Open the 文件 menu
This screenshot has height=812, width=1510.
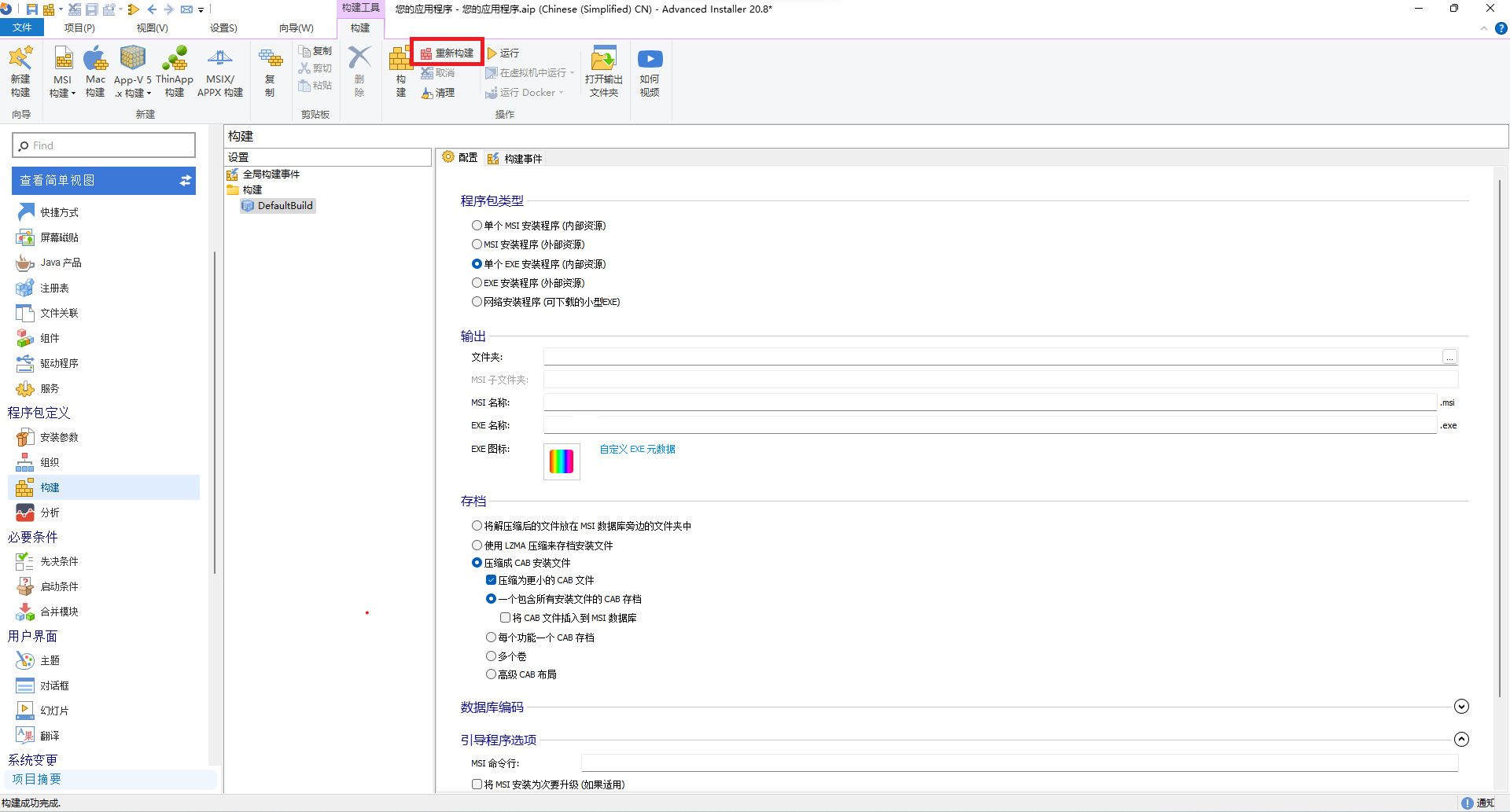pos(22,28)
